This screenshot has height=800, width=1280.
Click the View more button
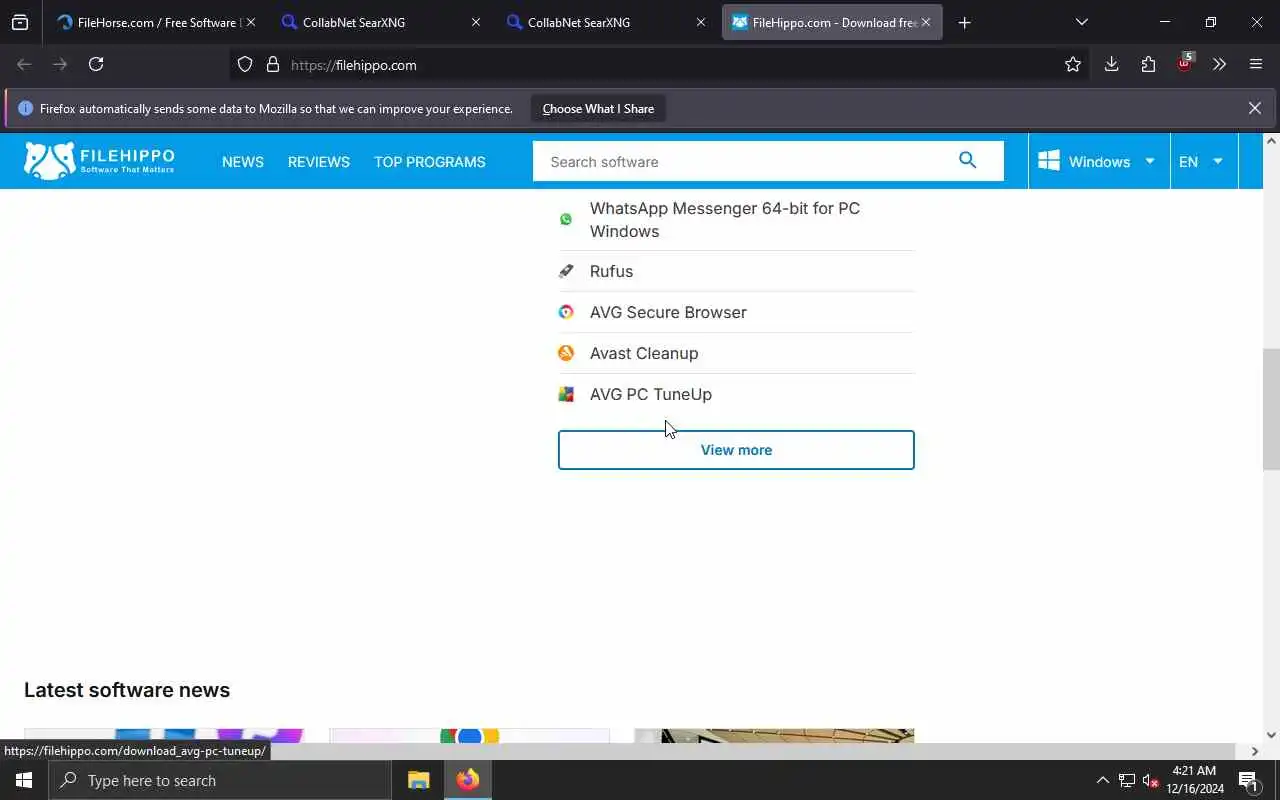[736, 450]
